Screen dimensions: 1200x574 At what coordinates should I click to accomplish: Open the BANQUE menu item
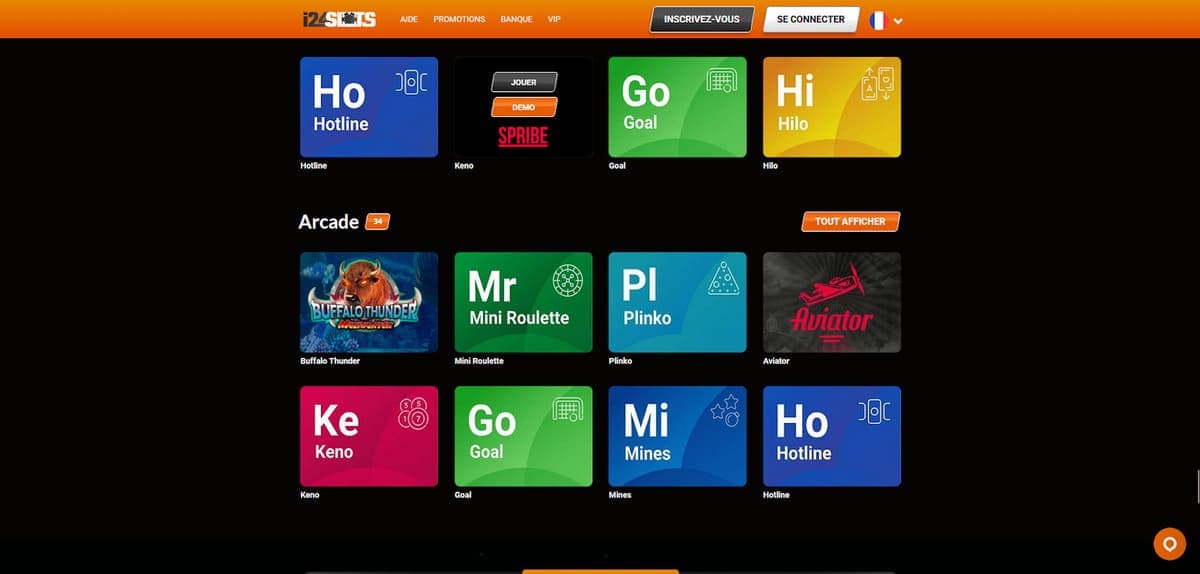(516, 19)
